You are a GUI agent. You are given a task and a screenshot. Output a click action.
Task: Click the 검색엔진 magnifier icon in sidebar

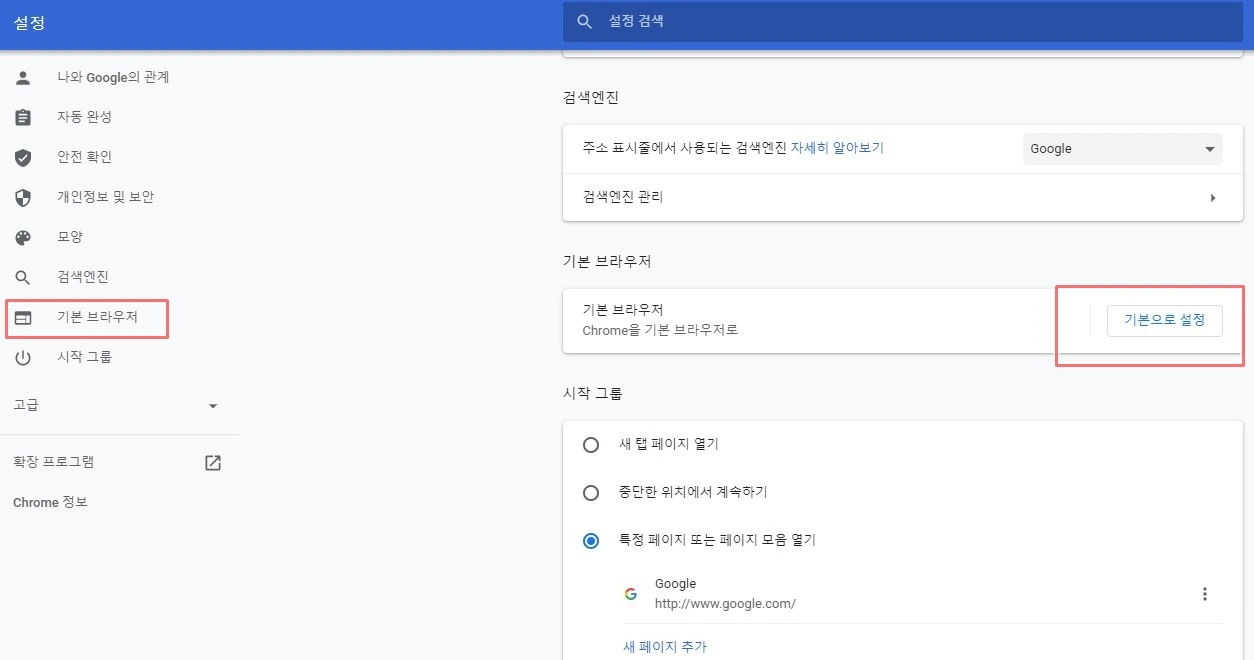coord(23,277)
